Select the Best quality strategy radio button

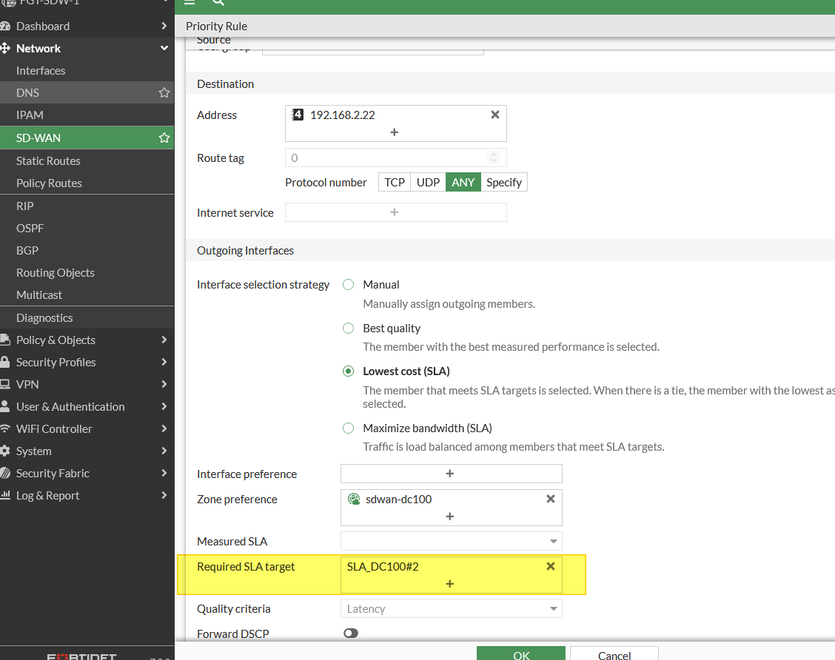tap(349, 328)
